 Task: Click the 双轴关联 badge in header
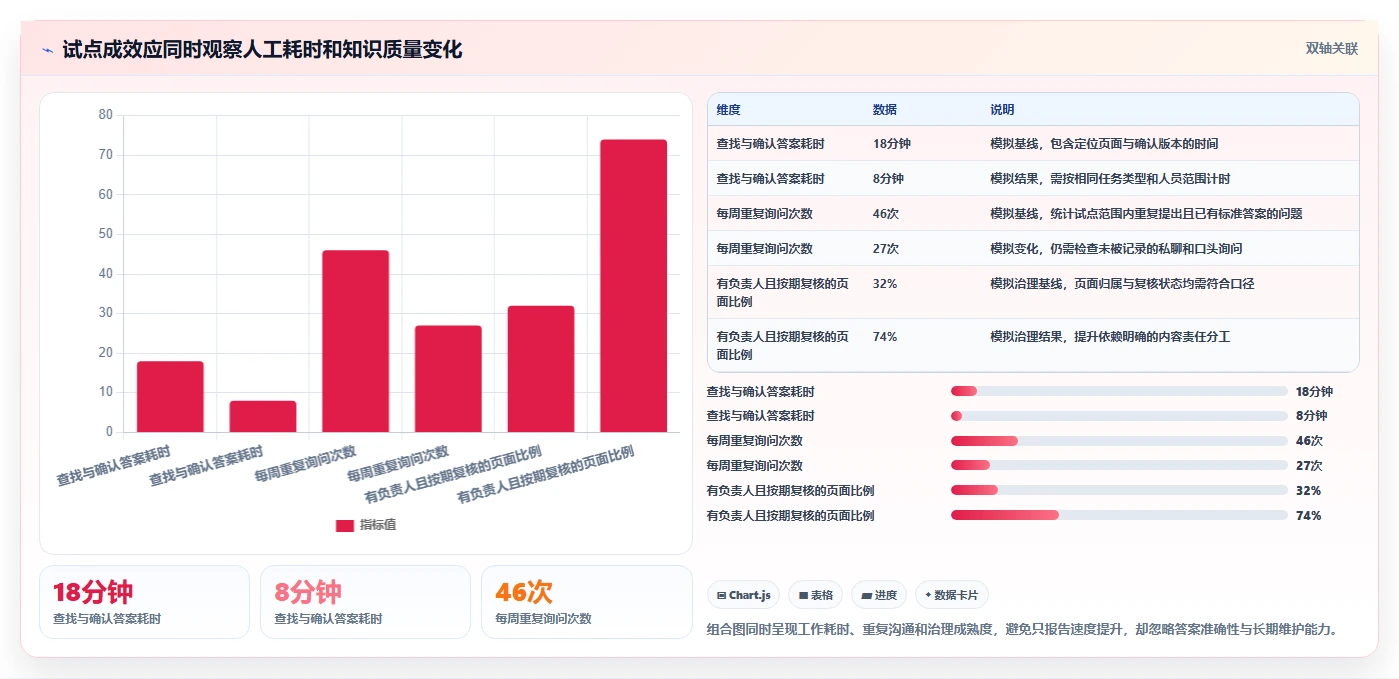click(x=1332, y=48)
